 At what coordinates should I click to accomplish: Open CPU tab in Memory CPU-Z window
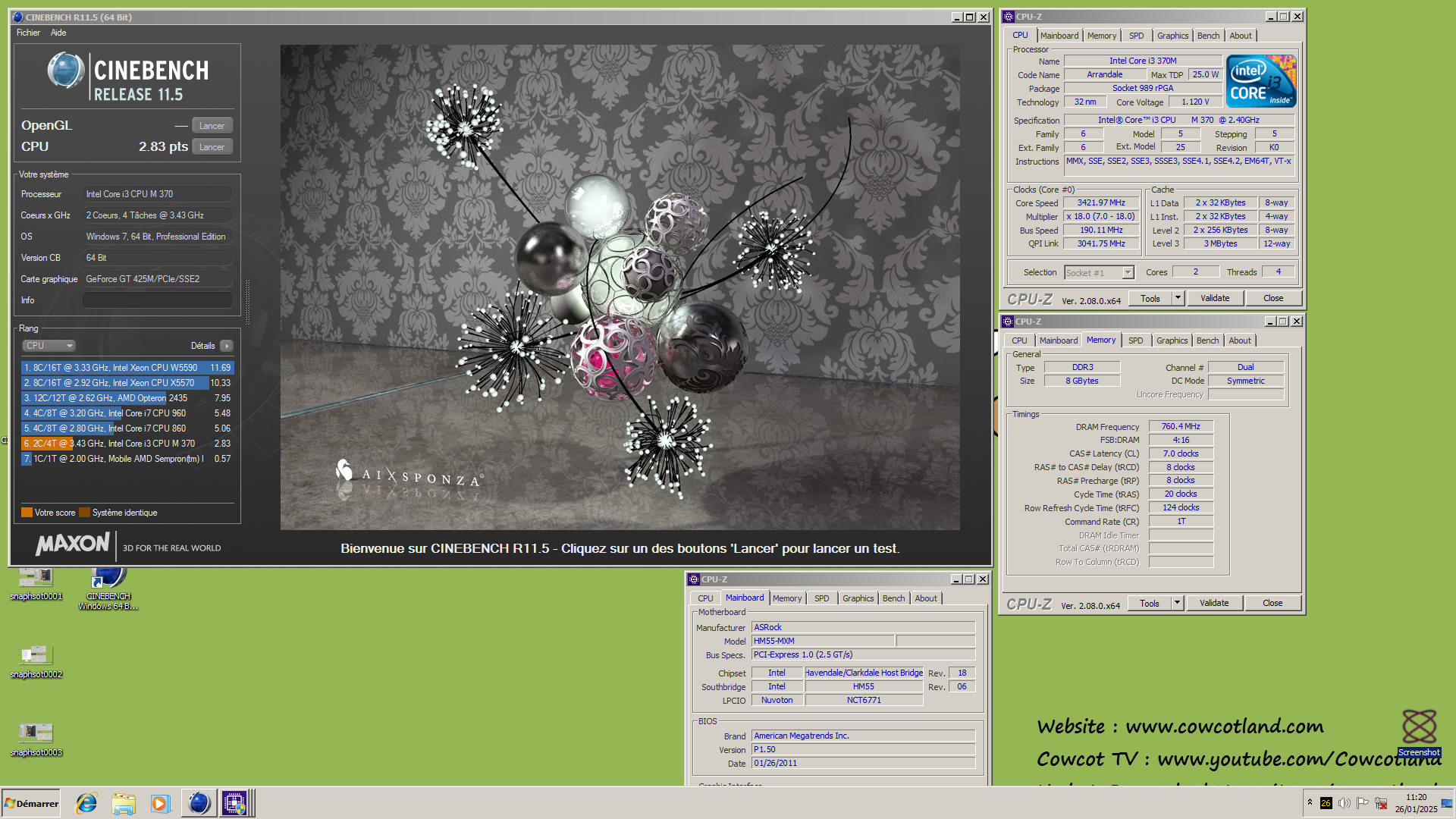click(1019, 340)
